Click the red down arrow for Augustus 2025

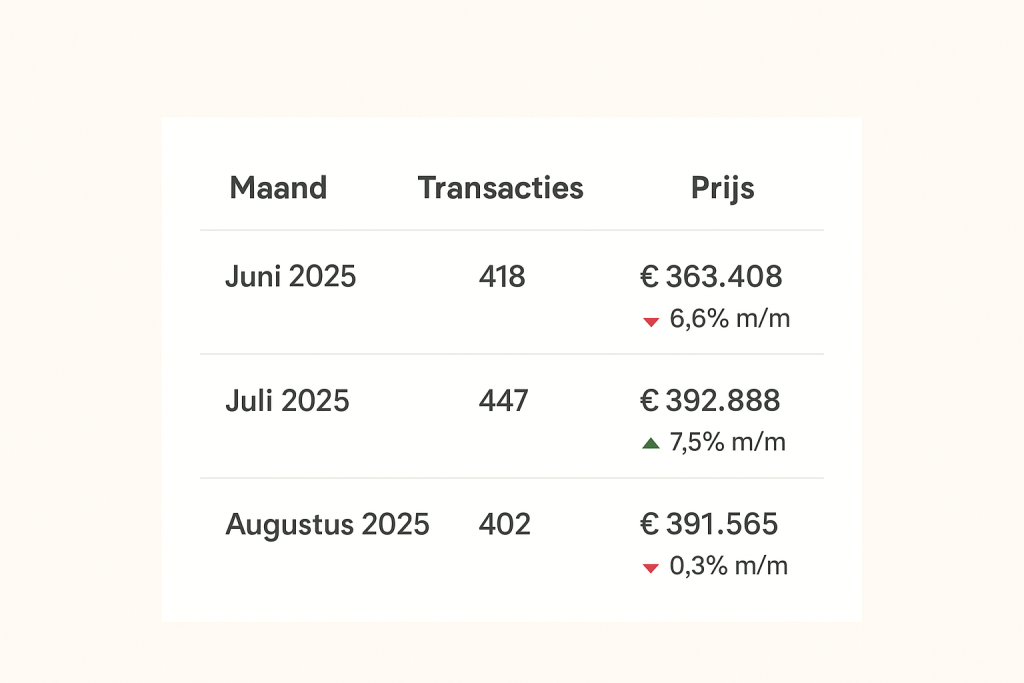pos(651,568)
